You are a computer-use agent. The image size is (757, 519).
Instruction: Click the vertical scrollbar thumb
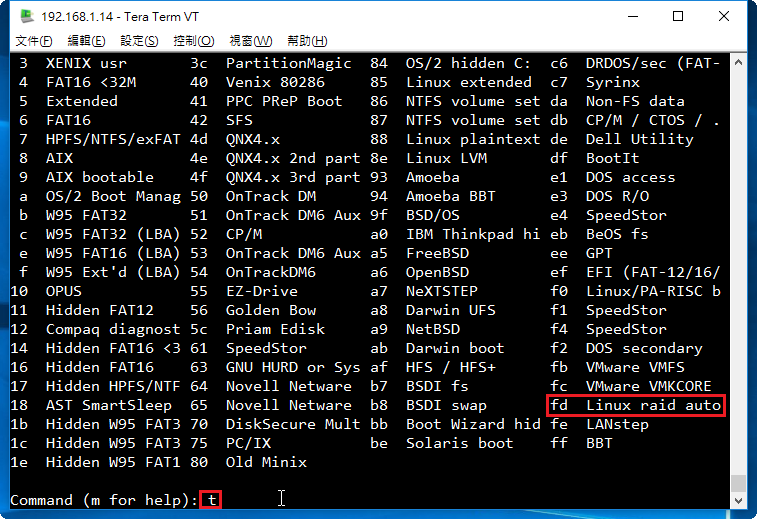738,482
